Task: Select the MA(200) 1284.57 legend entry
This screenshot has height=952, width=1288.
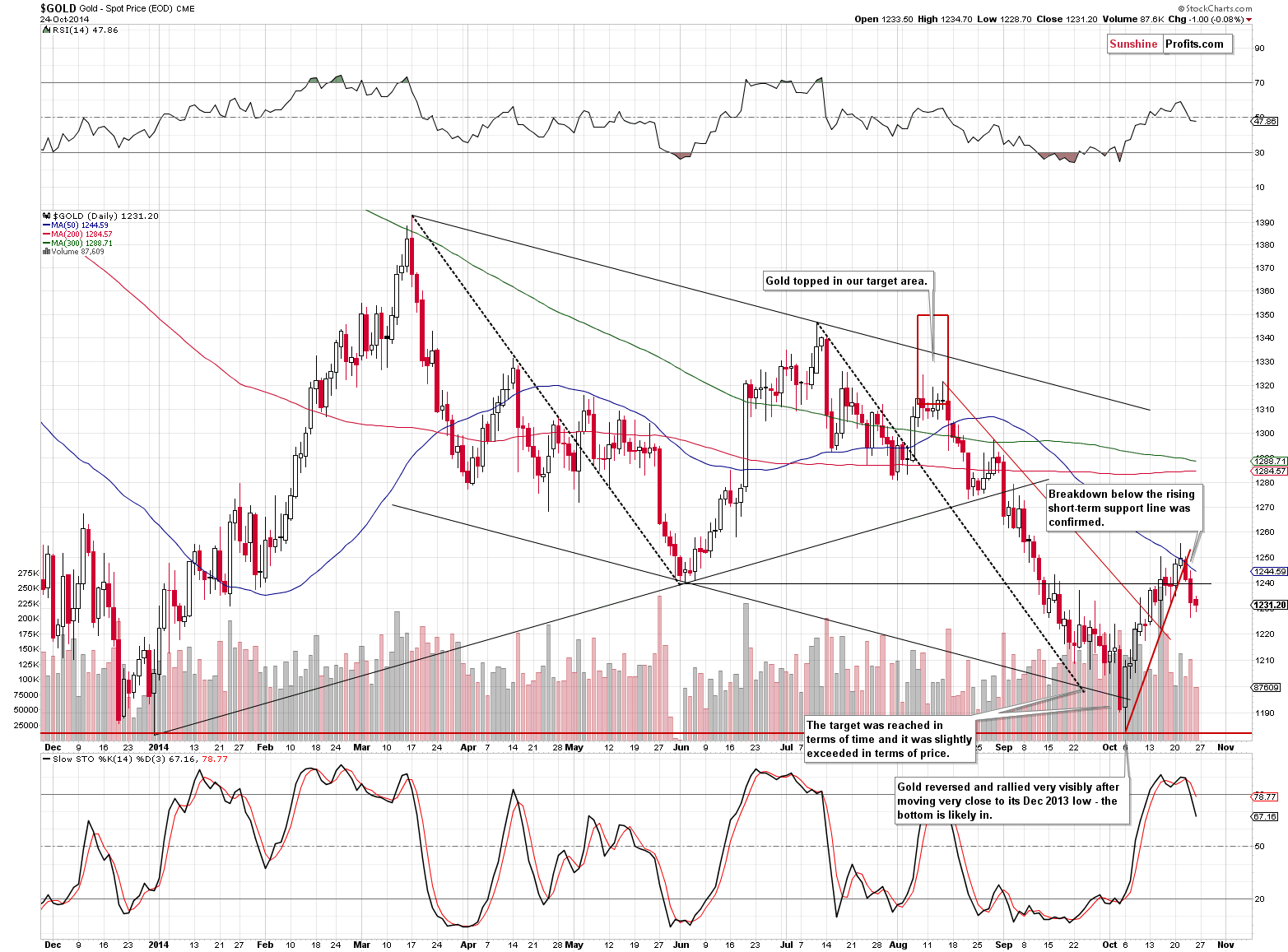Action: pyautogui.click(x=77, y=235)
